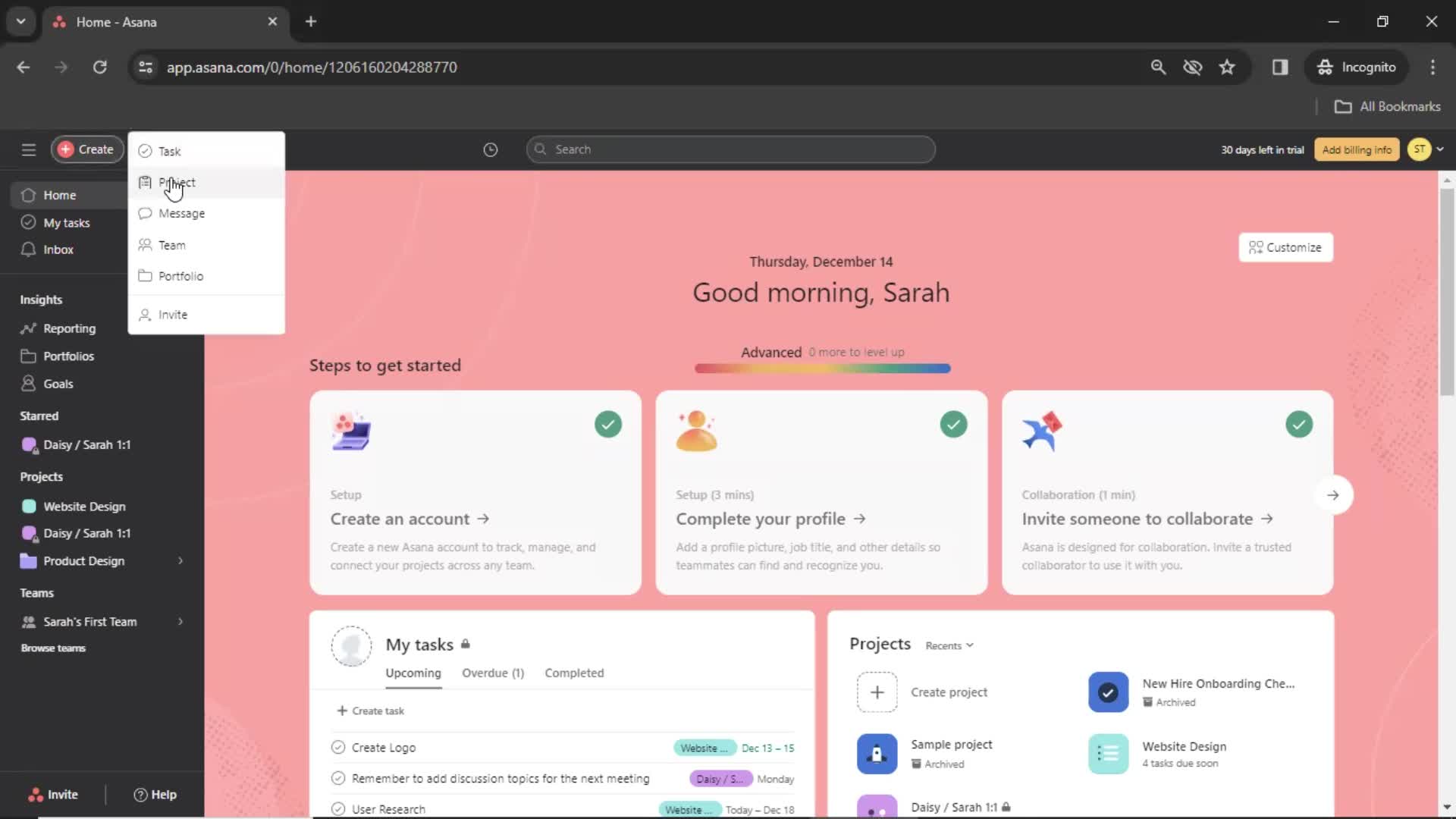Go to Home in sidebar
1456x819 pixels.
coord(59,195)
